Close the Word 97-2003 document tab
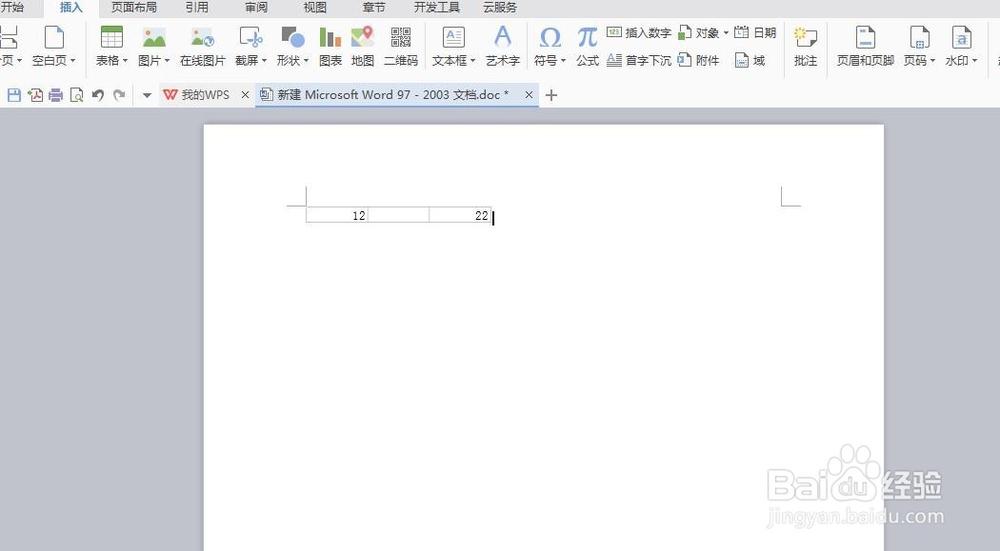 point(529,95)
